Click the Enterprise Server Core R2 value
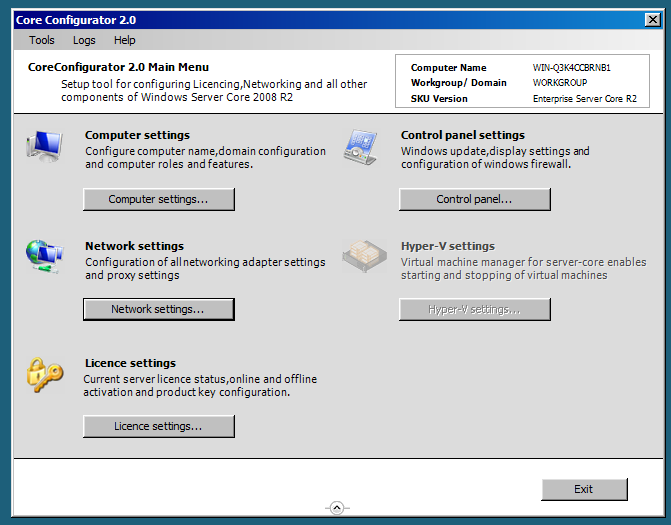671x525 pixels. coord(585,99)
